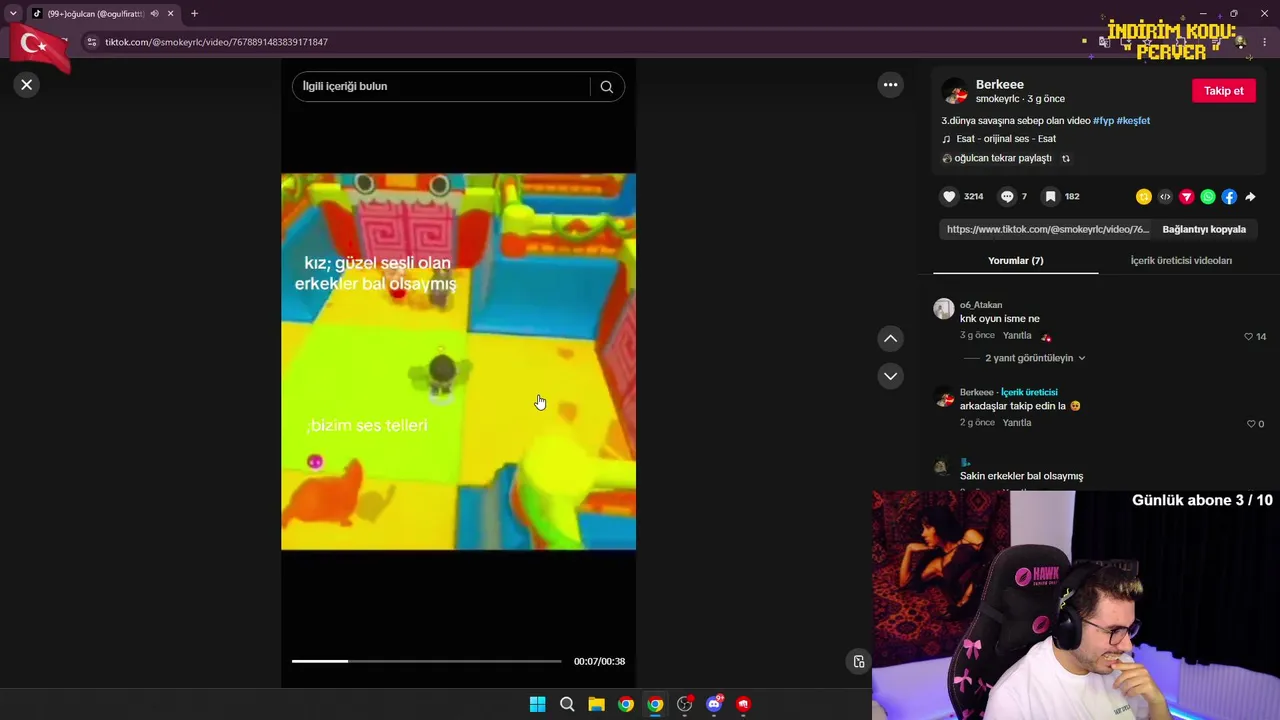Close the oğulcan TikTok browser tab

[x=170, y=14]
